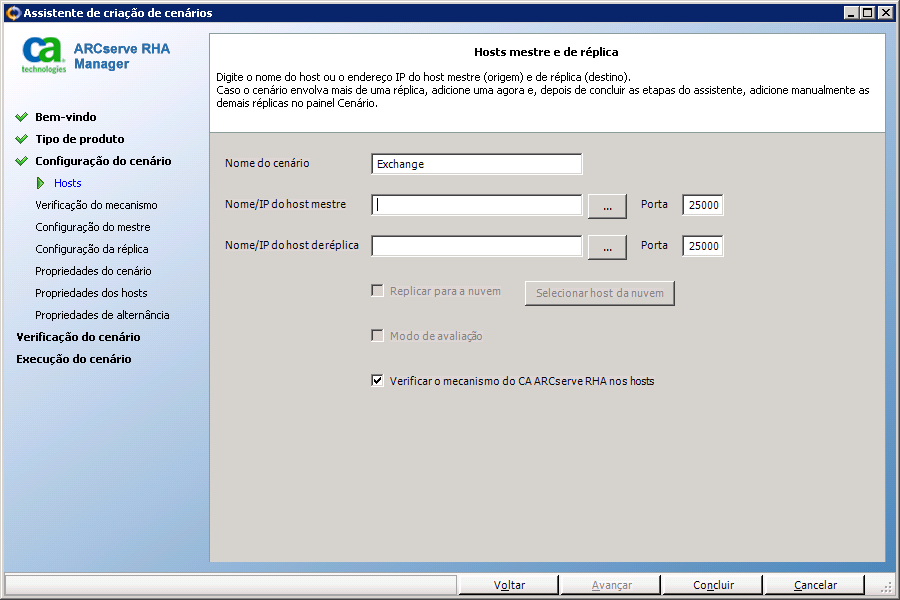This screenshot has height=600, width=900.
Task: Click the green arrow beside Hosts
Action: click(x=40, y=183)
